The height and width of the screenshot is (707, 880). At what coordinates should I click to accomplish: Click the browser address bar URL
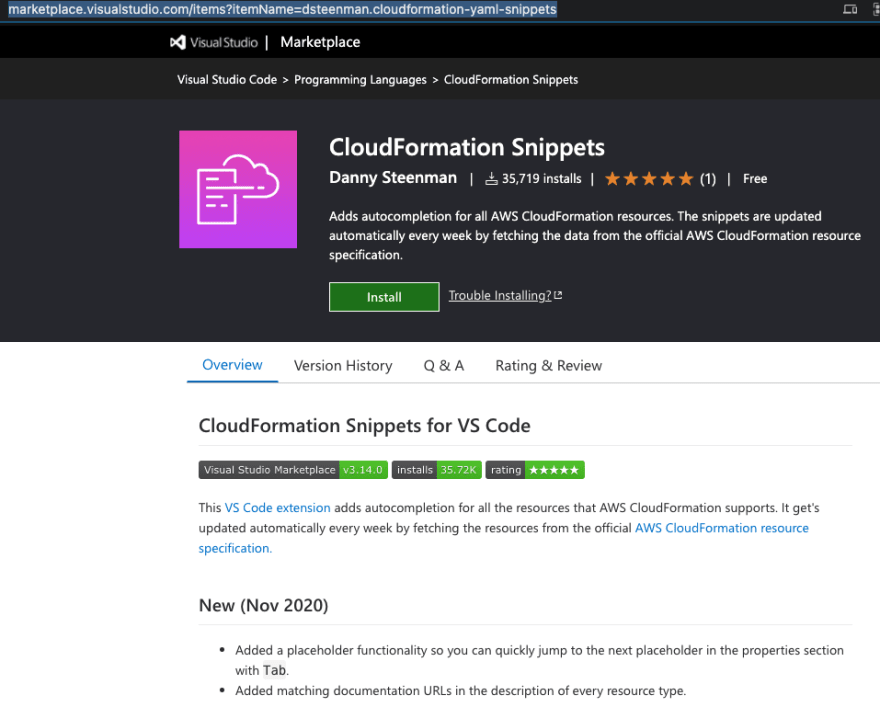click(x=282, y=10)
